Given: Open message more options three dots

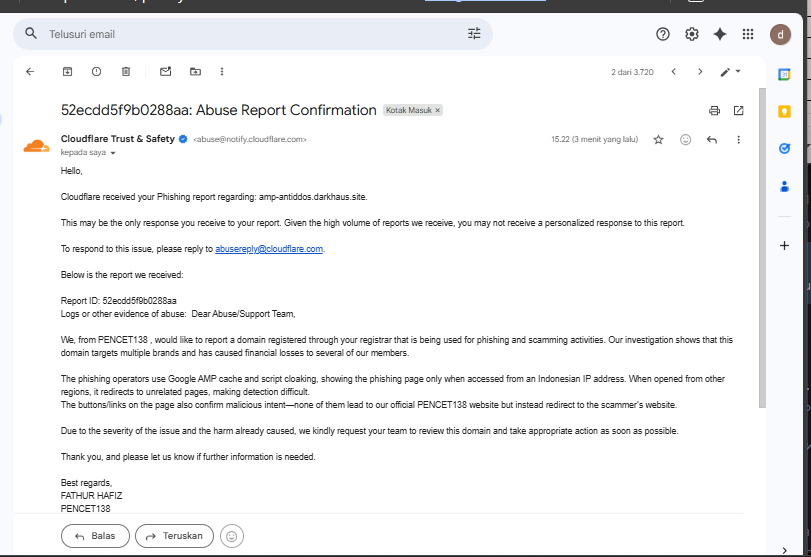Looking at the screenshot, I should (x=739, y=140).
